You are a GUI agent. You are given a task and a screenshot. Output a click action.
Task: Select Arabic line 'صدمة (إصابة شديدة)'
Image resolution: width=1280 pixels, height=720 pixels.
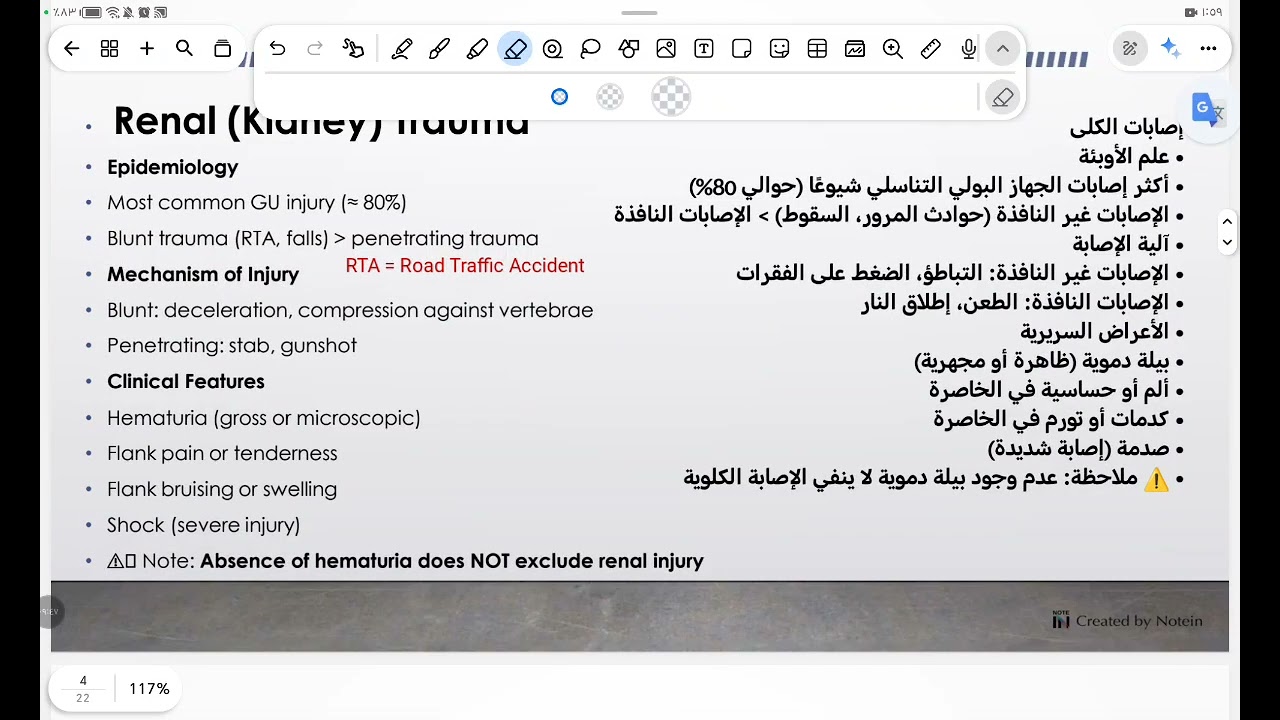(x=1079, y=449)
